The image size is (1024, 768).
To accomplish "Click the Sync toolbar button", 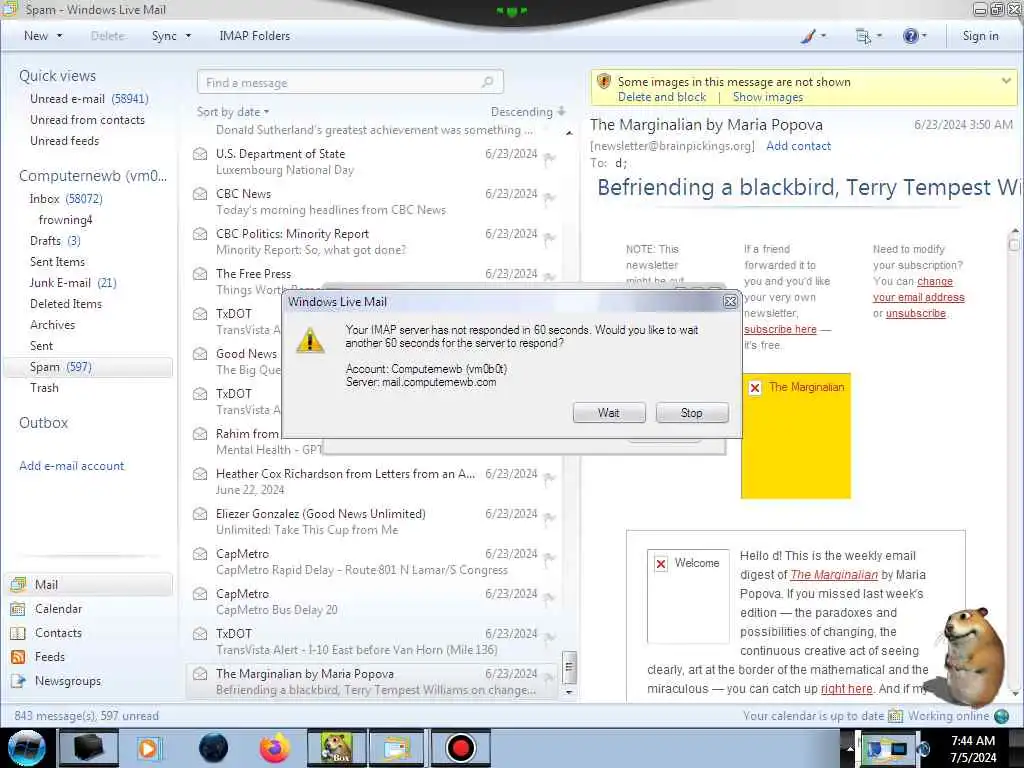I will (x=164, y=36).
